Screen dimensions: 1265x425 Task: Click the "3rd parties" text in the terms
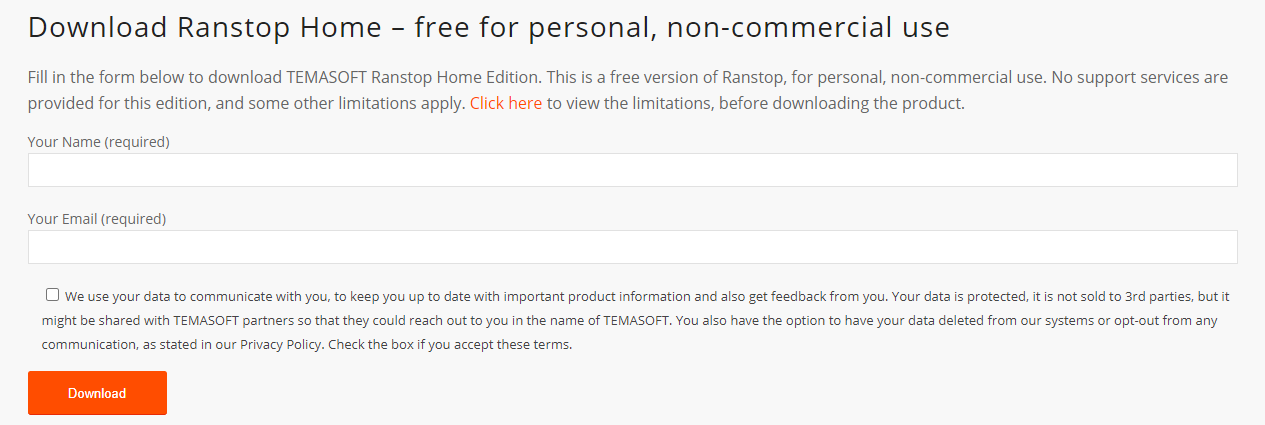[x=1177, y=296]
